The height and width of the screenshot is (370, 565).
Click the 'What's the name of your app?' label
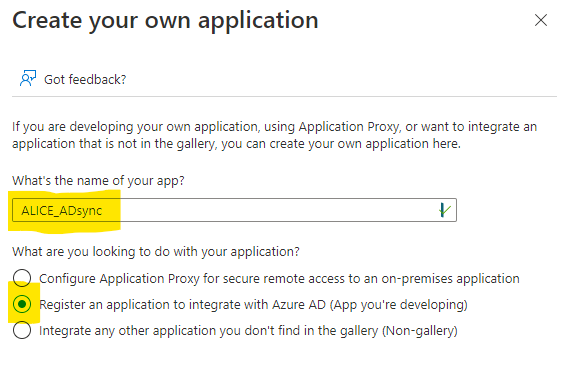tap(98, 180)
